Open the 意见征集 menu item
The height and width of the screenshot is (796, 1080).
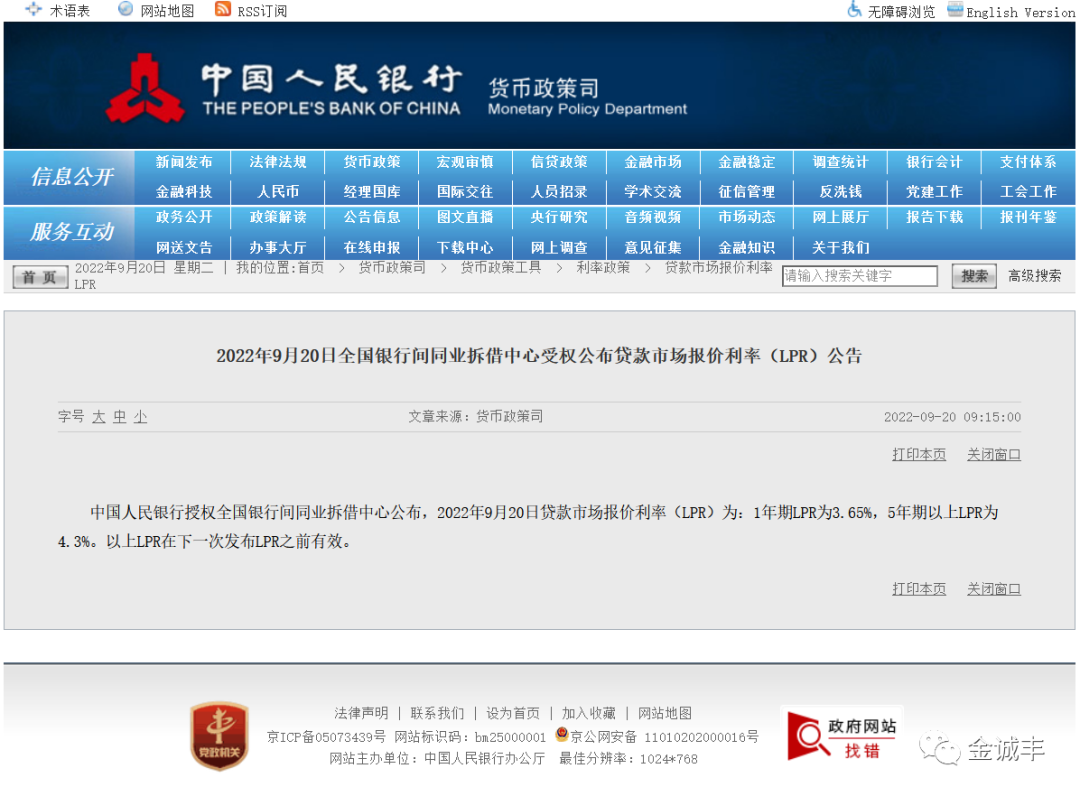653,248
